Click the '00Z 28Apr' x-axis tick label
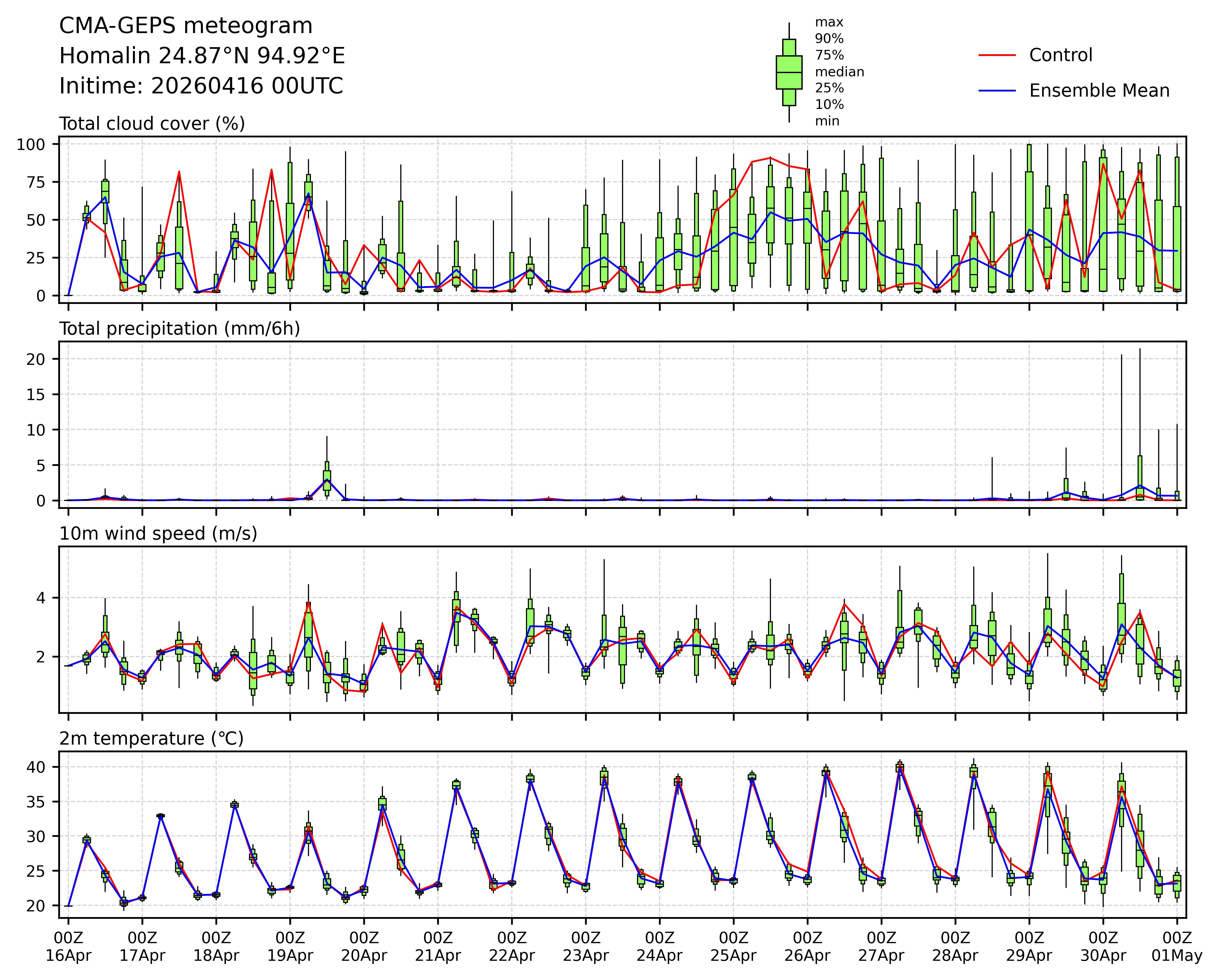 956,947
